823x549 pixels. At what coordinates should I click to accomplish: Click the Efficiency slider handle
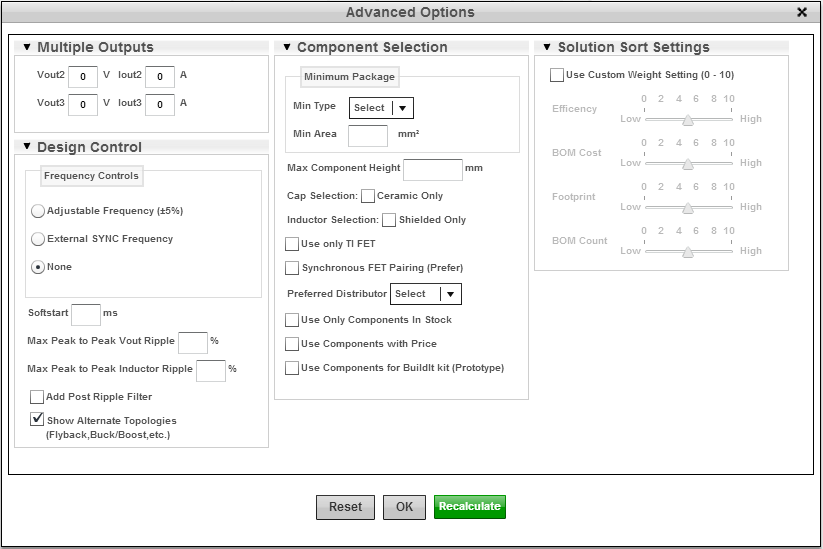coord(687,119)
